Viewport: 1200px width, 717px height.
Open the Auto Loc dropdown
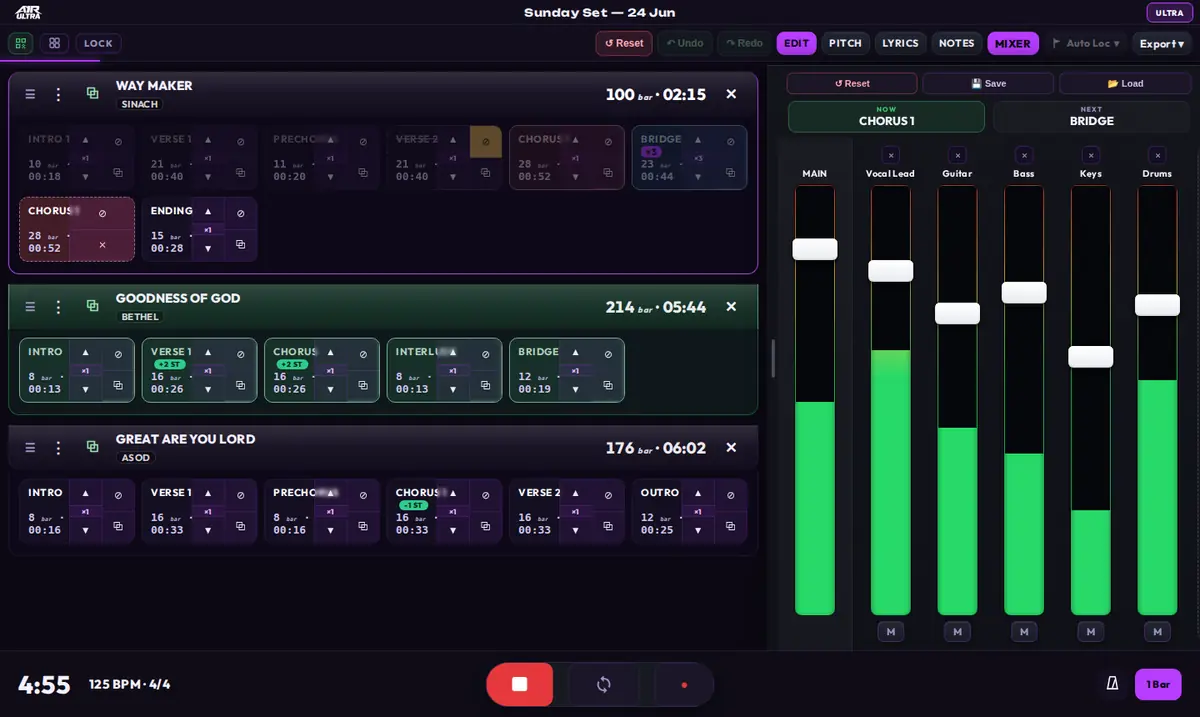tap(1086, 43)
